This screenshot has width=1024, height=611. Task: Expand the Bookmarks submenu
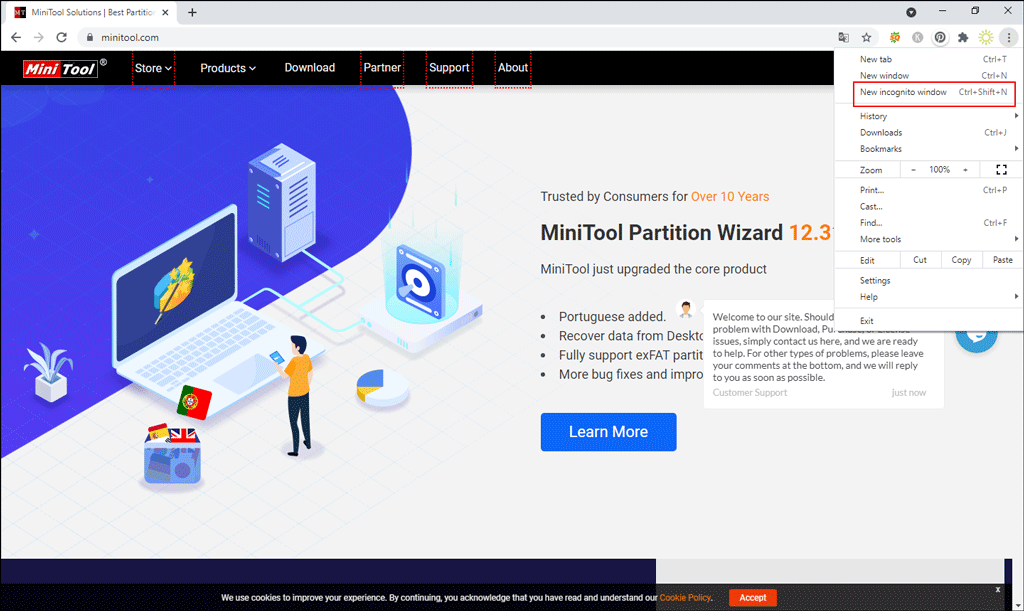point(929,149)
